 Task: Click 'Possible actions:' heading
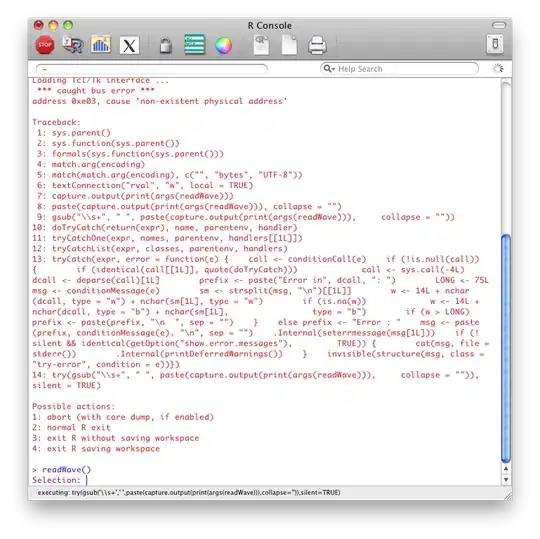point(73,406)
